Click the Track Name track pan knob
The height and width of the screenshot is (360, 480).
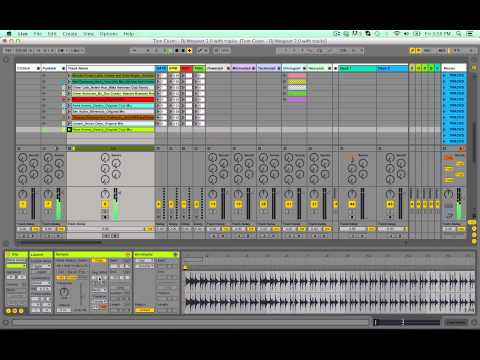click(105, 194)
